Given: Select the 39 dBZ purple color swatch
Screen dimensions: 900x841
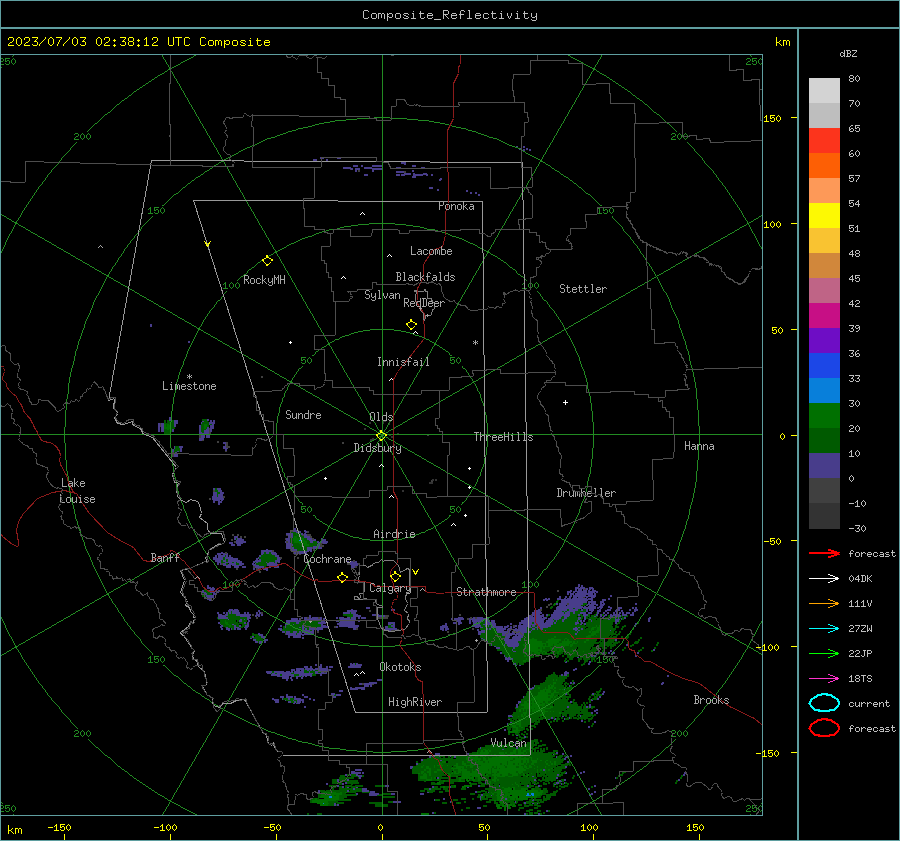Looking at the screenshot, I should tap(824, 340).
